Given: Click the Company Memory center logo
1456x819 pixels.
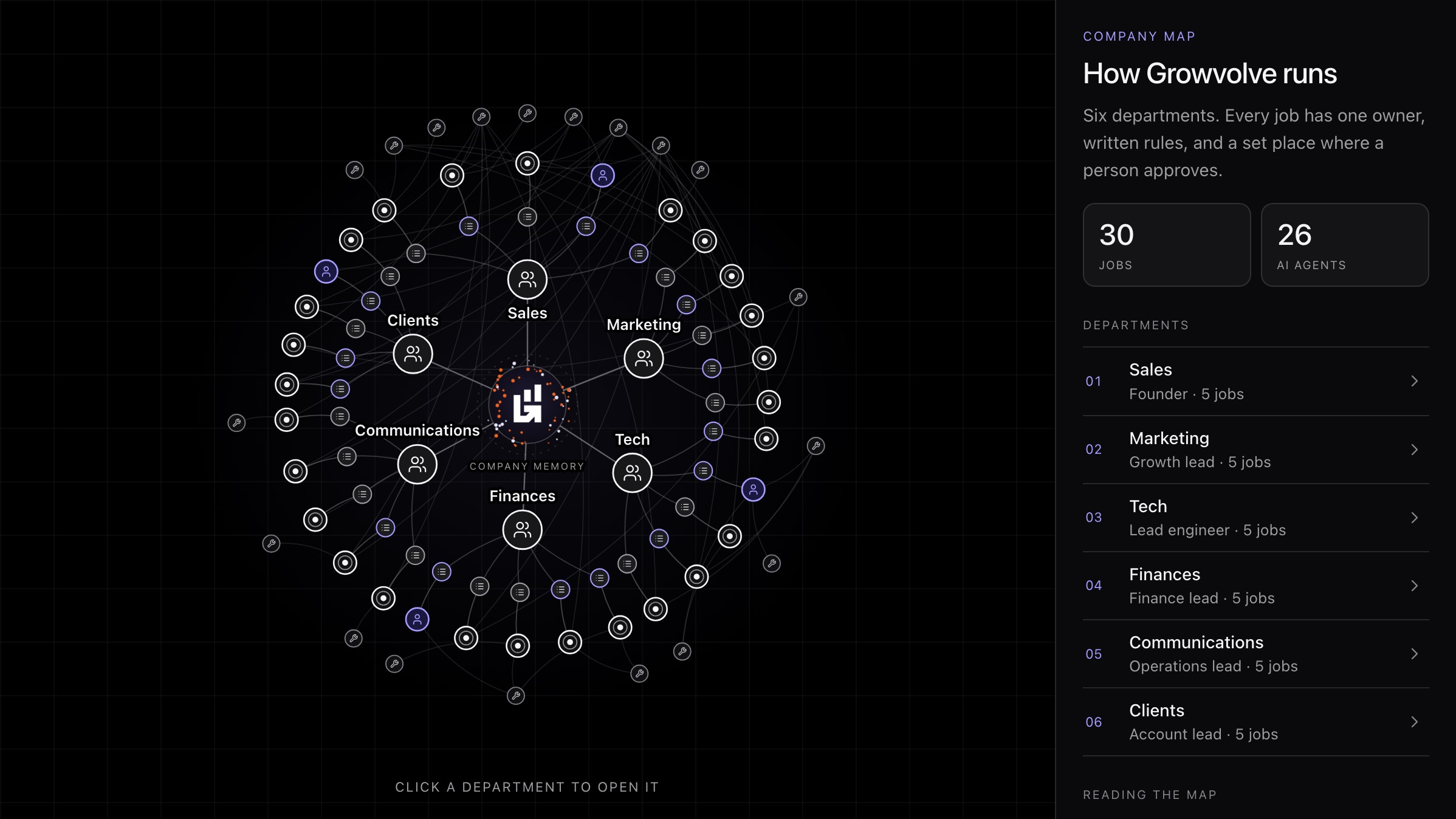Looking at the screenshot, I should 527,404.
